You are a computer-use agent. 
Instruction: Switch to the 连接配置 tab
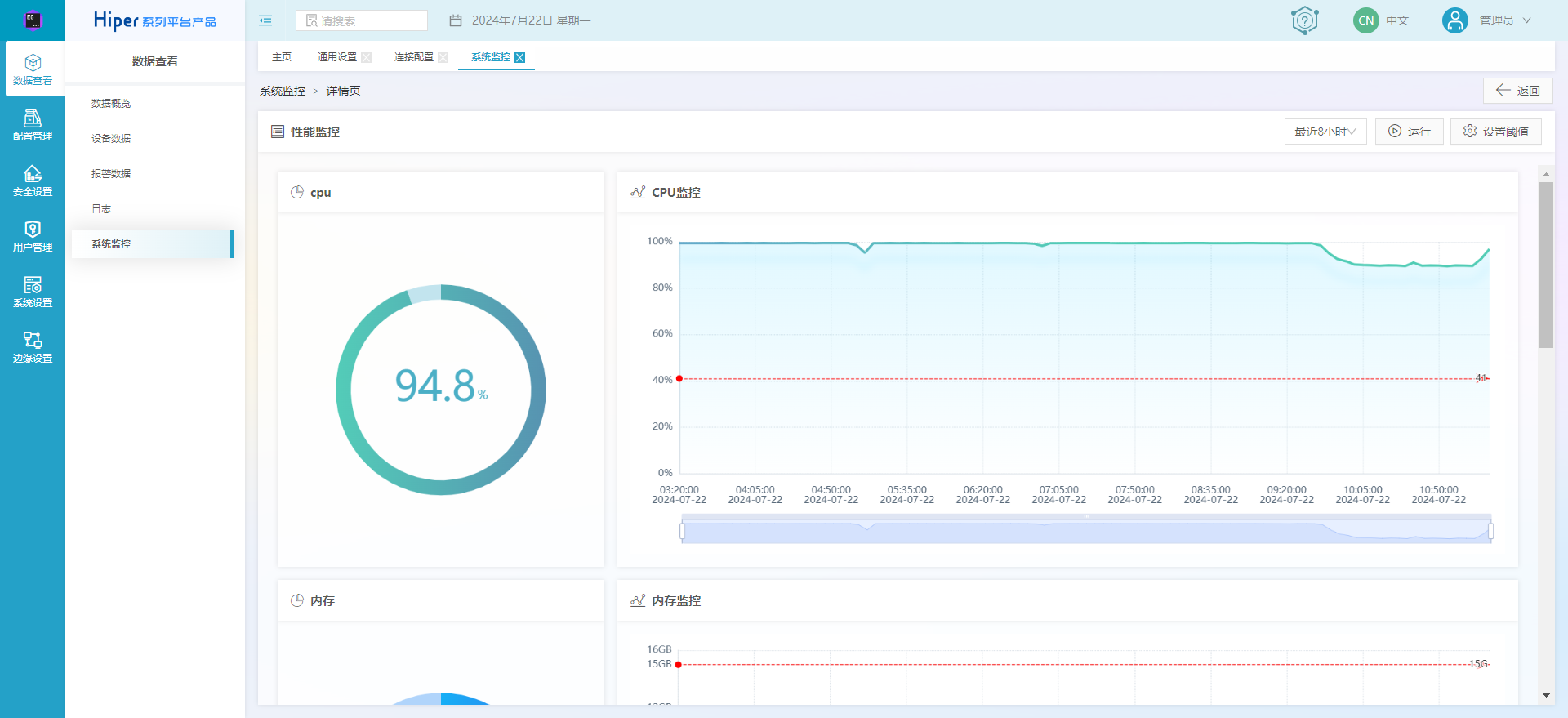(414, 57)
